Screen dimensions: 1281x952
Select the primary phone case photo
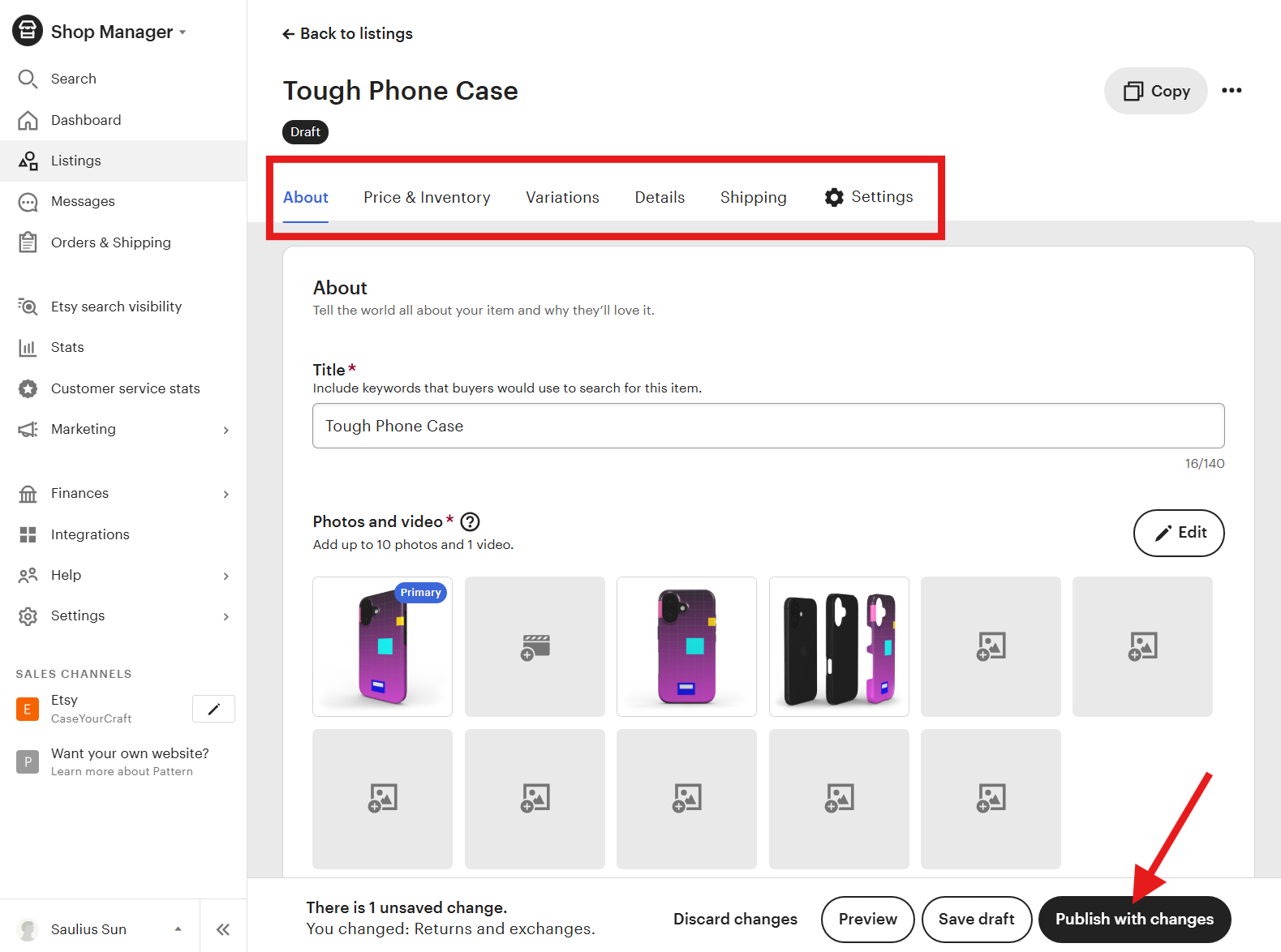click(382, 646)
